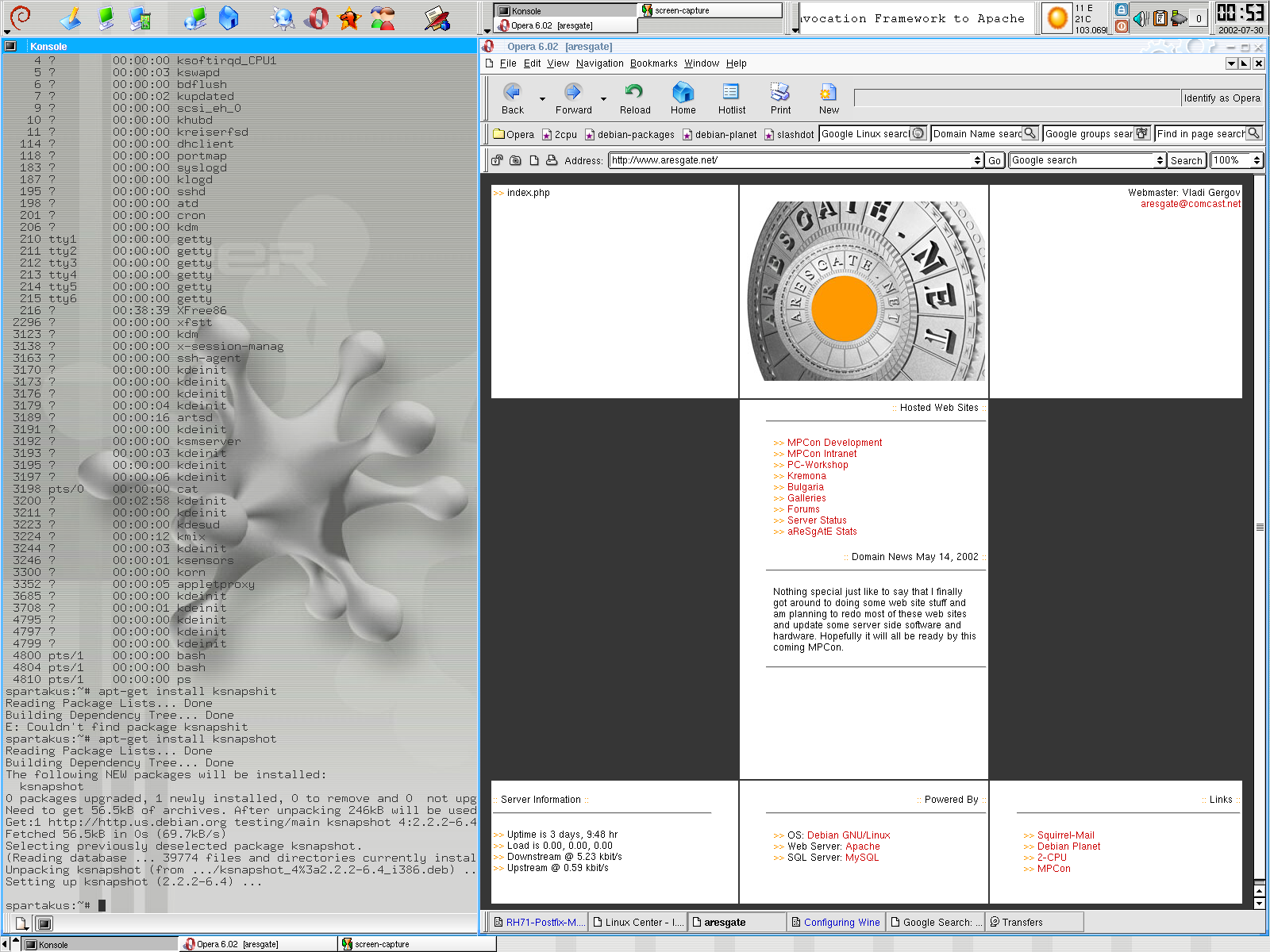Reload the page in Opera

pyautogui.click(x=634, y=99)
